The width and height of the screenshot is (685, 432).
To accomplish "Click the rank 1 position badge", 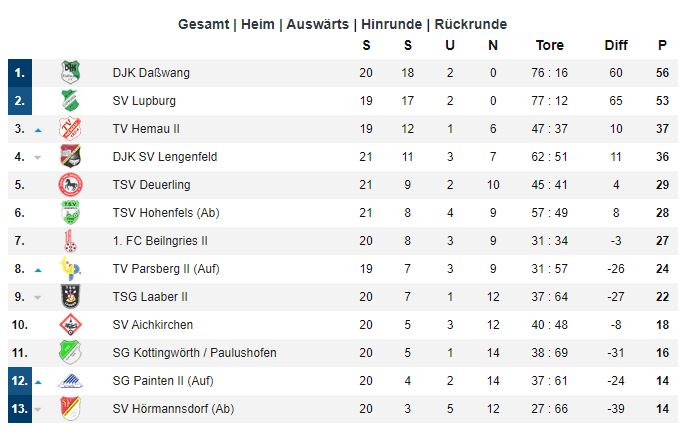I will click(x=20, y=73).
